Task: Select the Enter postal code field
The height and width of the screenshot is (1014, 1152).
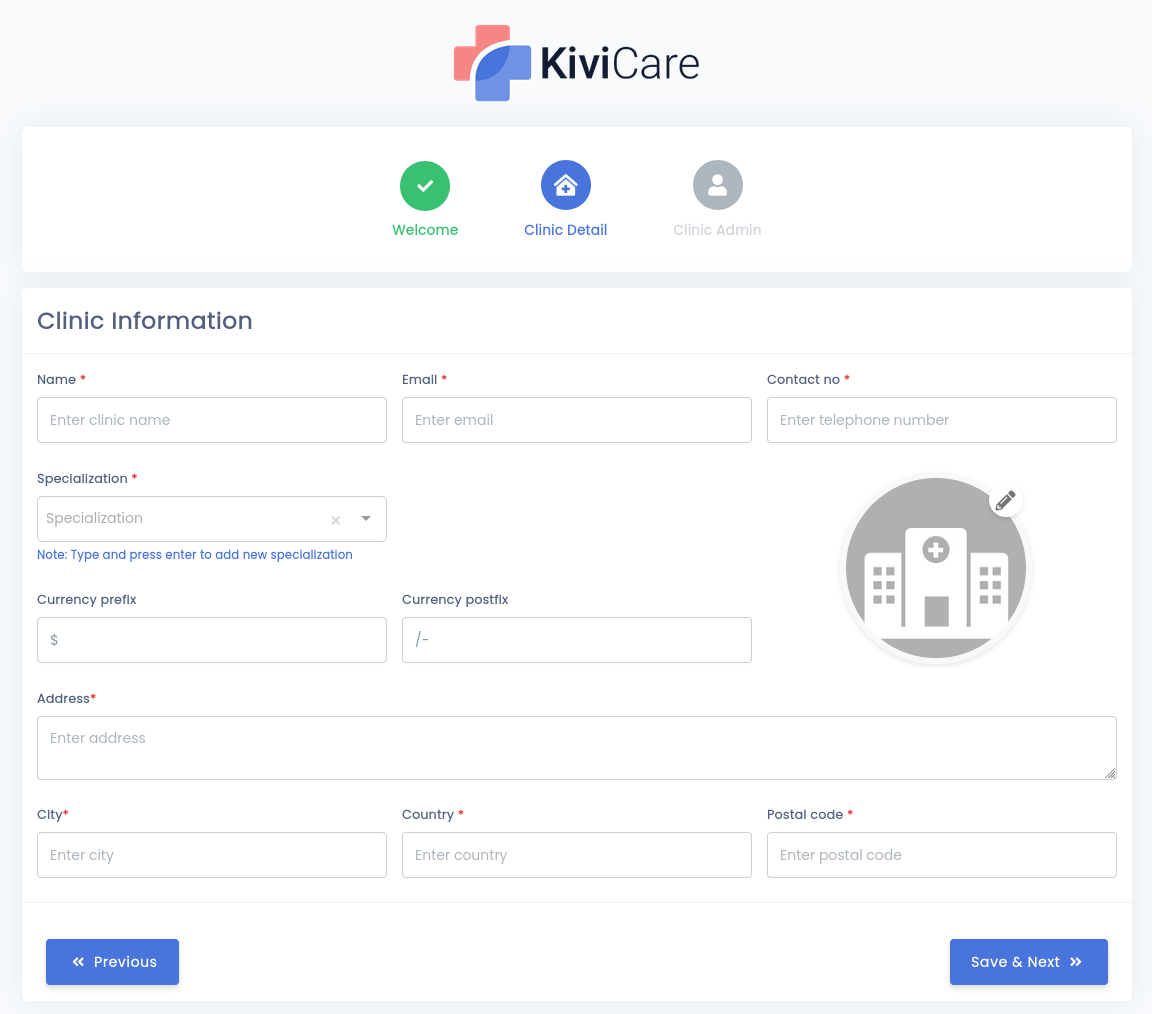Action: click(x=941, y=855)
